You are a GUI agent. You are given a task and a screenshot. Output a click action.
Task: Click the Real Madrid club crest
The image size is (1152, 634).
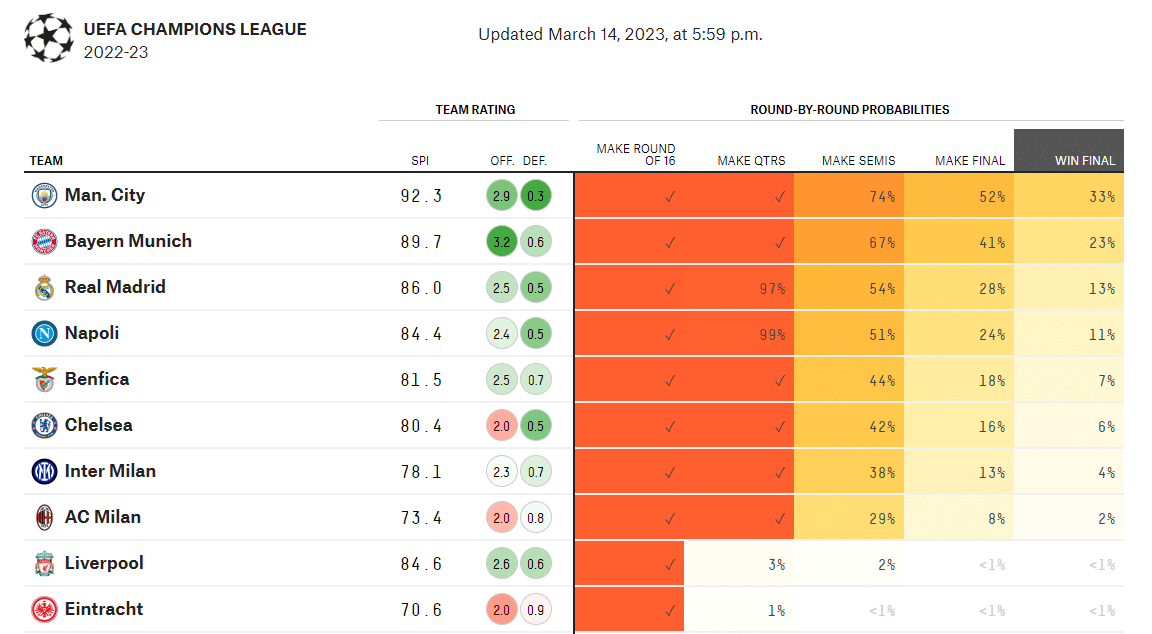(x=44, y=288)
